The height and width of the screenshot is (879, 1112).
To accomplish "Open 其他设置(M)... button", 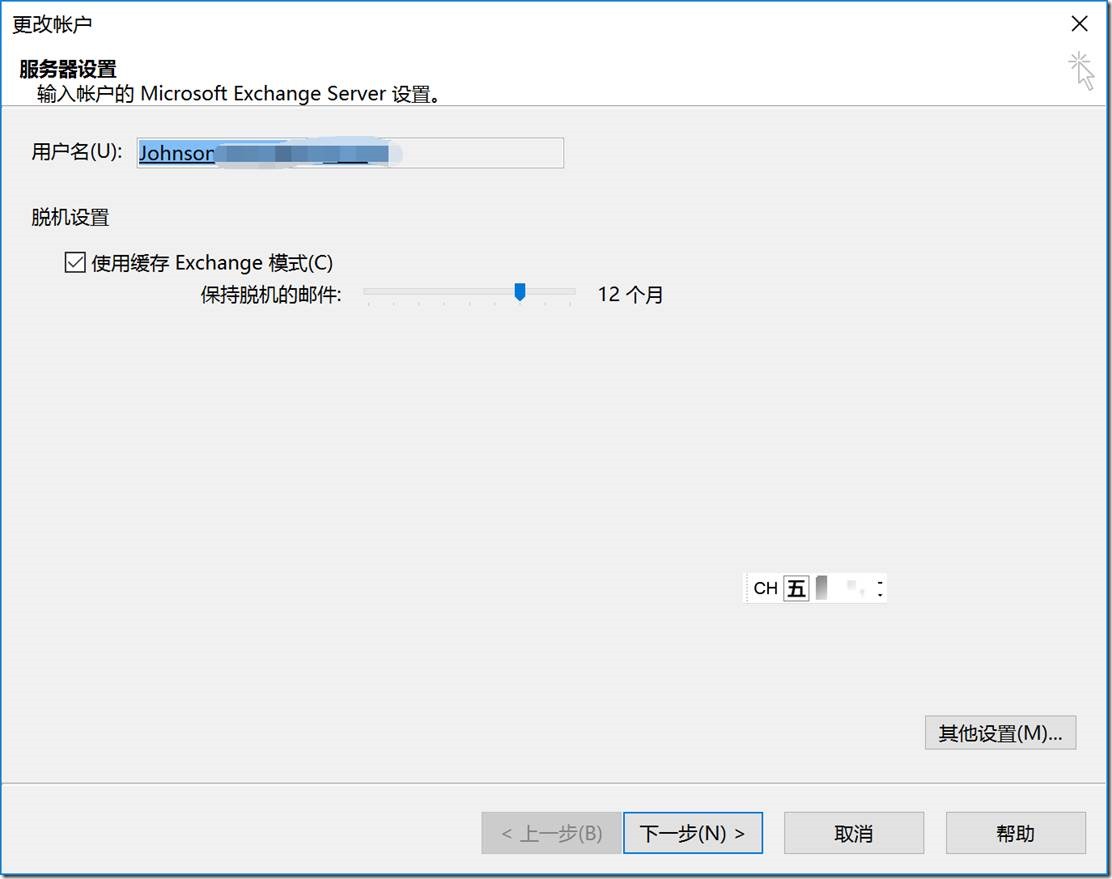I will coord(1000,733).
